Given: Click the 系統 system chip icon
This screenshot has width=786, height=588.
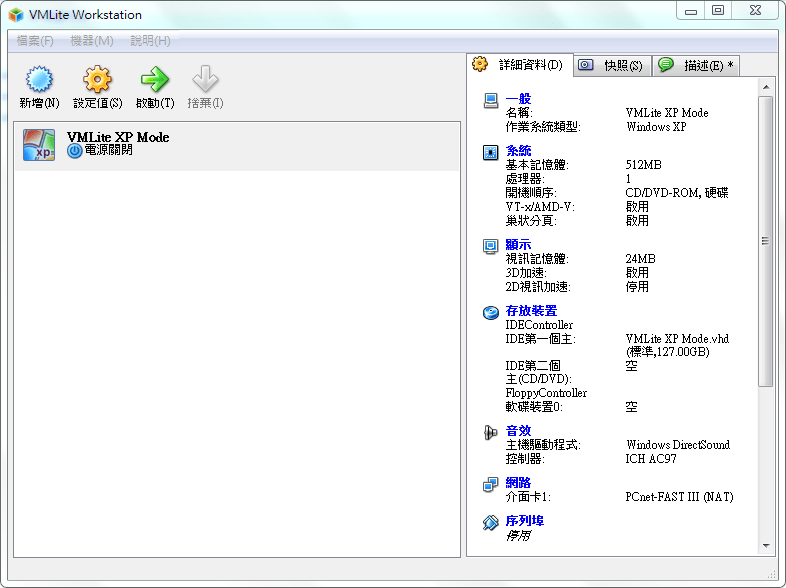Looking at the screenshot, I should (x=491, y=152).
